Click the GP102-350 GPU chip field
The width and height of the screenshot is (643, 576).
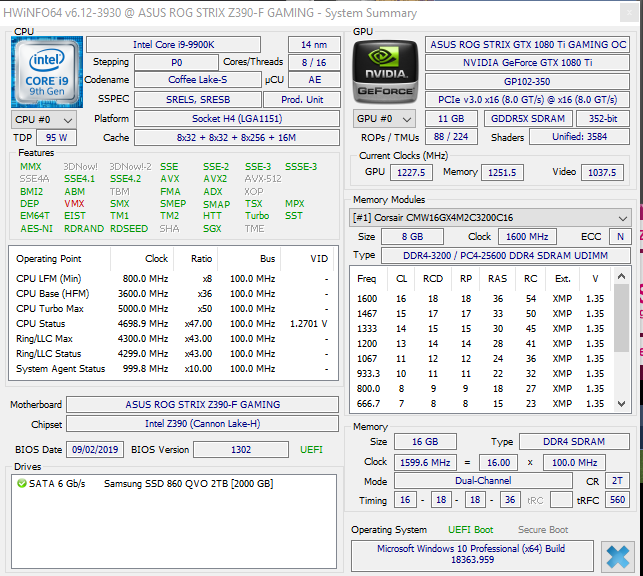point(528,82)
